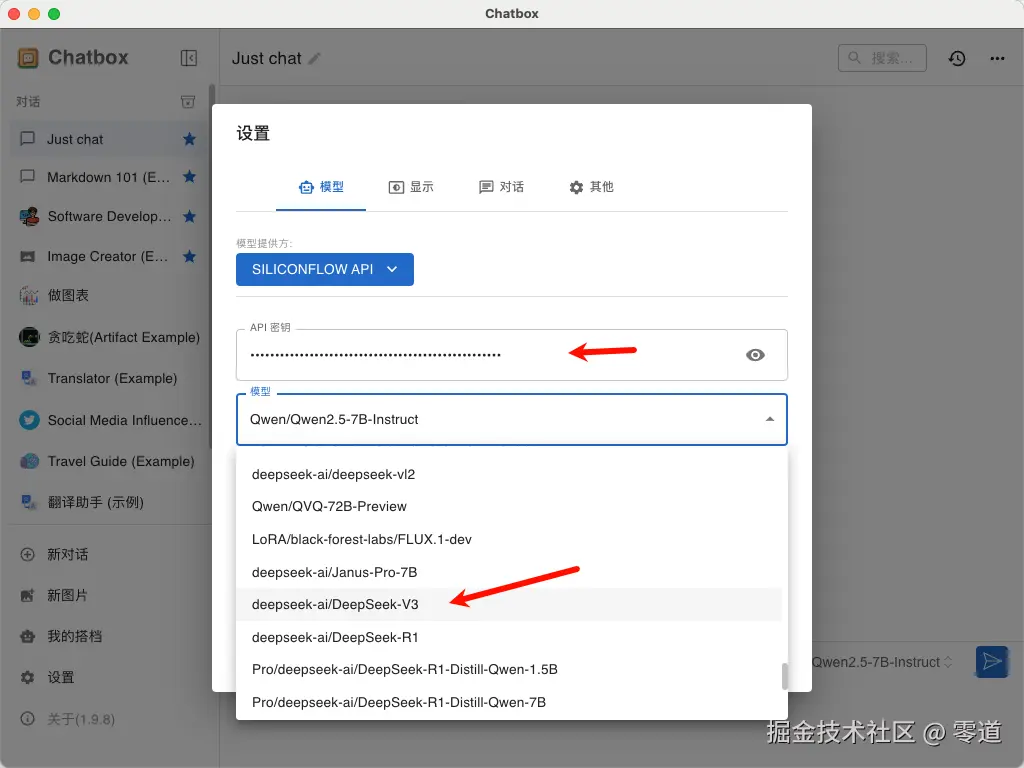
Task: Select deepseek-ai/deepseek-vl2 from the list
Action: pos(509,474)
